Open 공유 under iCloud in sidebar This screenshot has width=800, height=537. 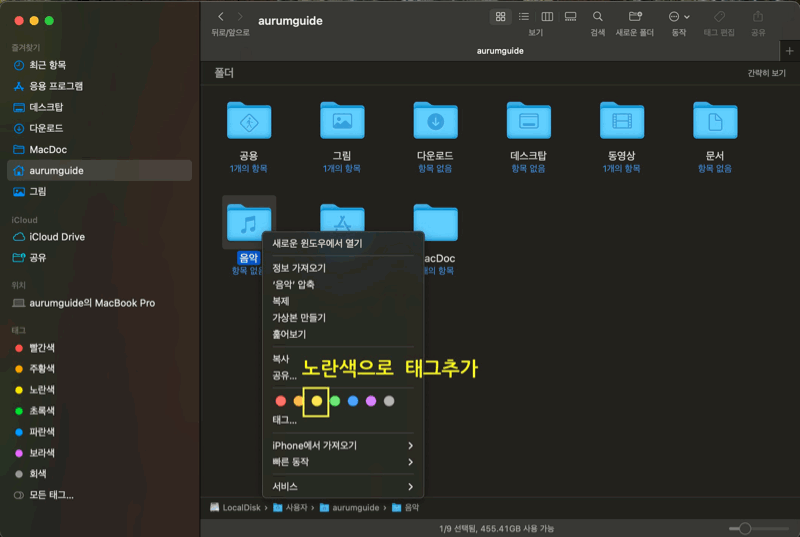tap(99, 258)
